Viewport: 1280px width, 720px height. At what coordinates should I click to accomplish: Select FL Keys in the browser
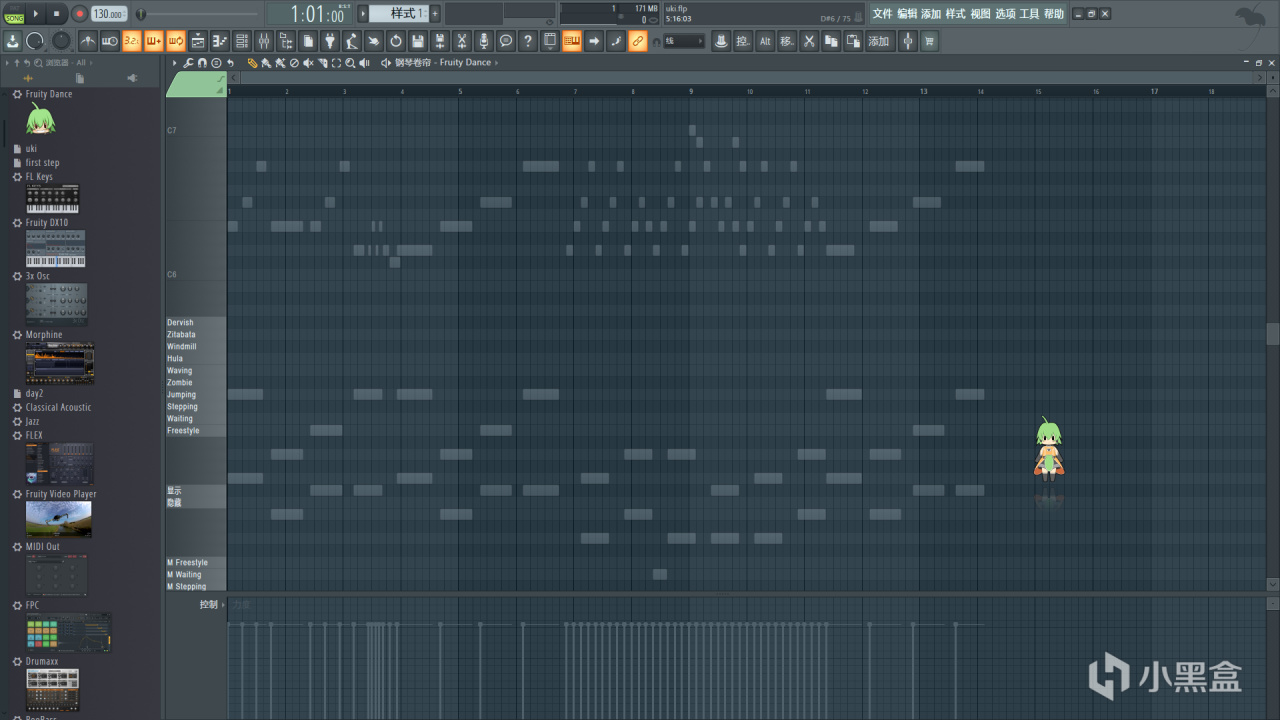click(x=39, y=177)
